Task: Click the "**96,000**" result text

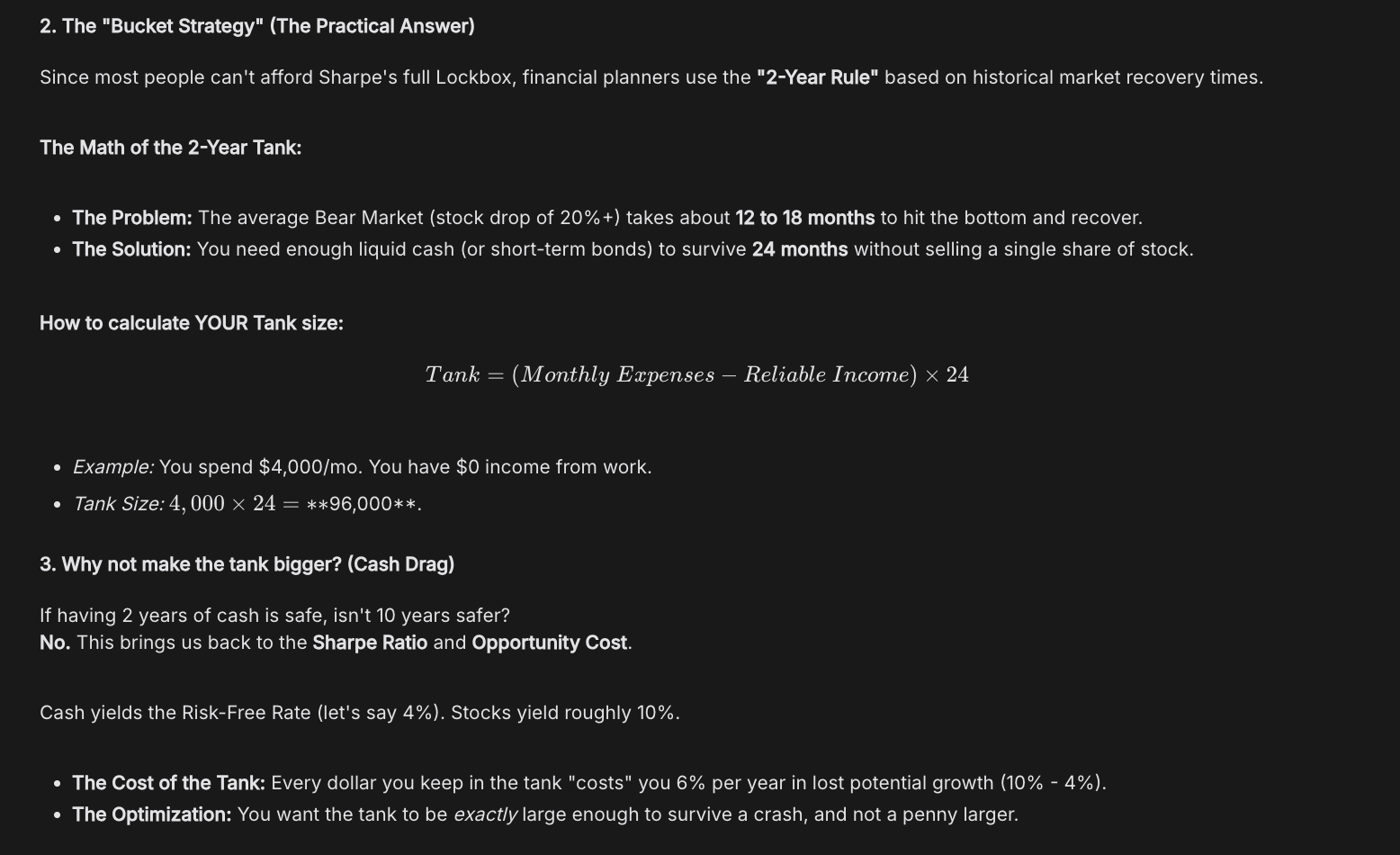Action: 363,504
